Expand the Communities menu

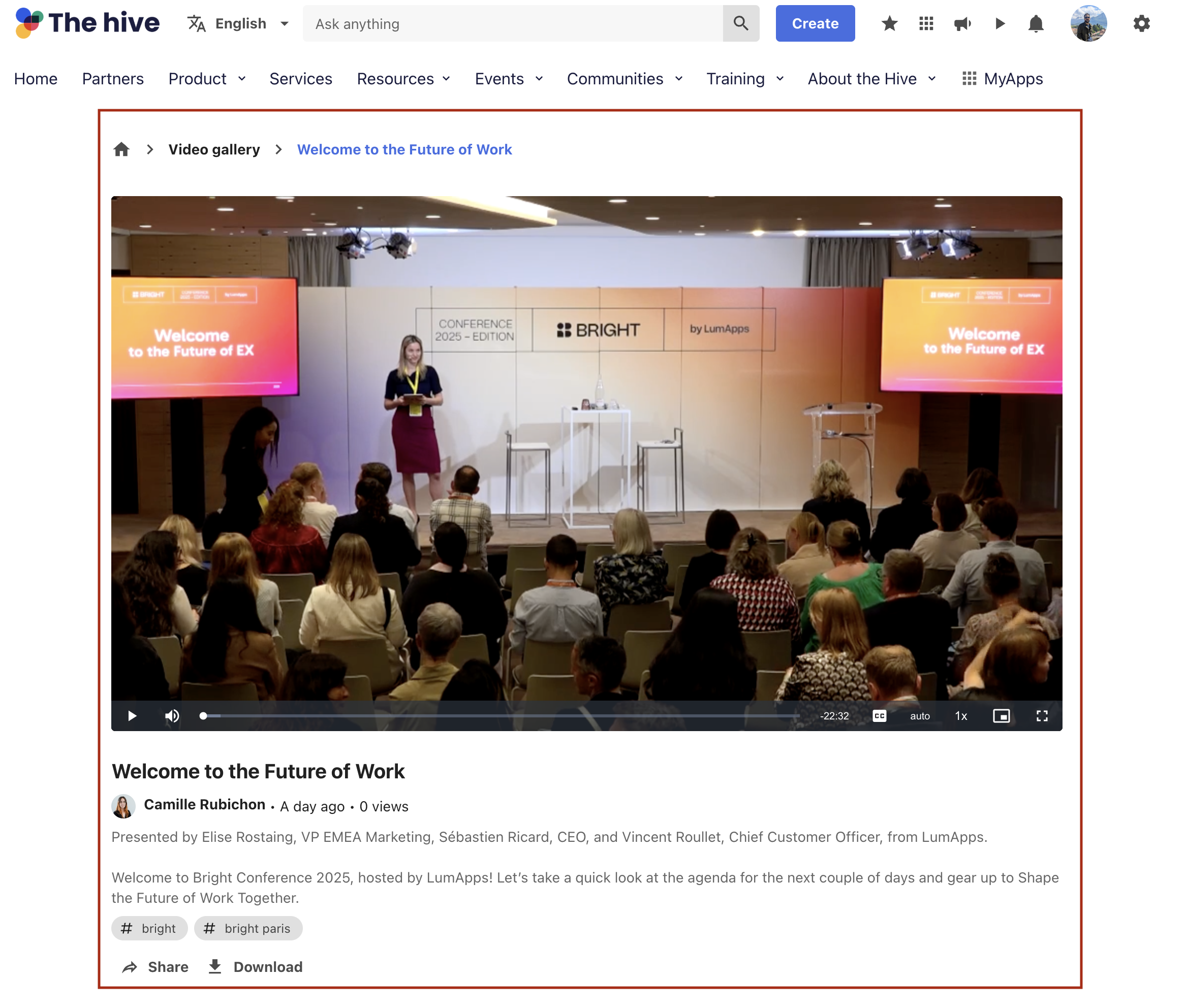pos(625,78)
